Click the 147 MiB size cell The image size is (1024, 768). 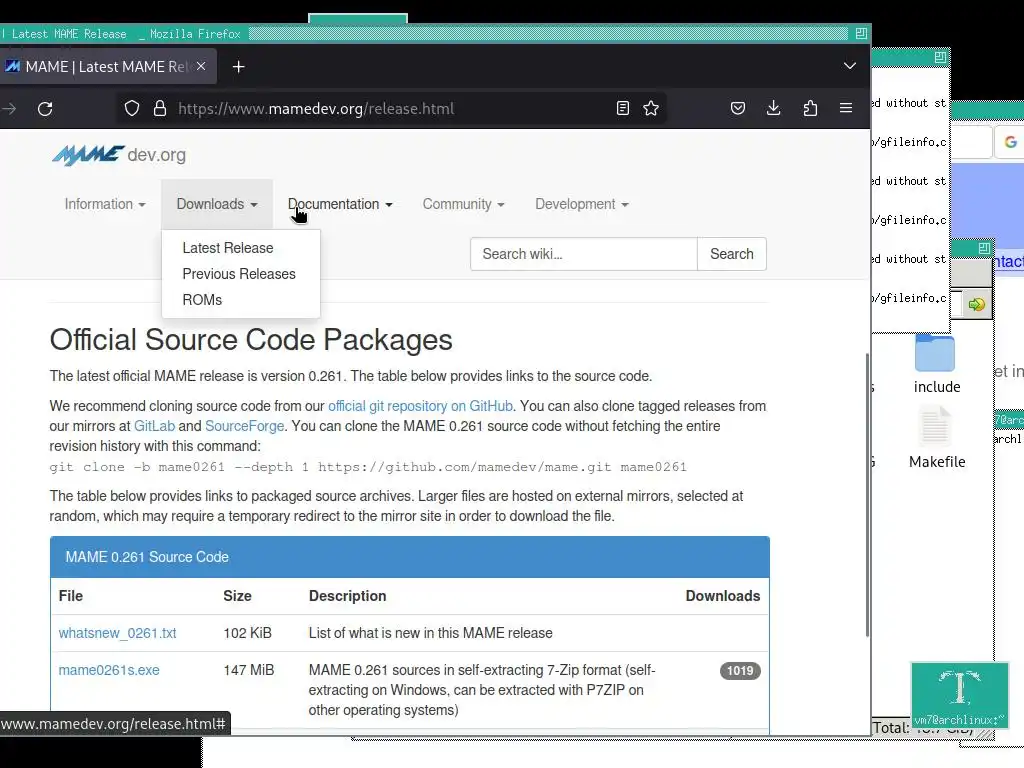click(x=249, y=670)
